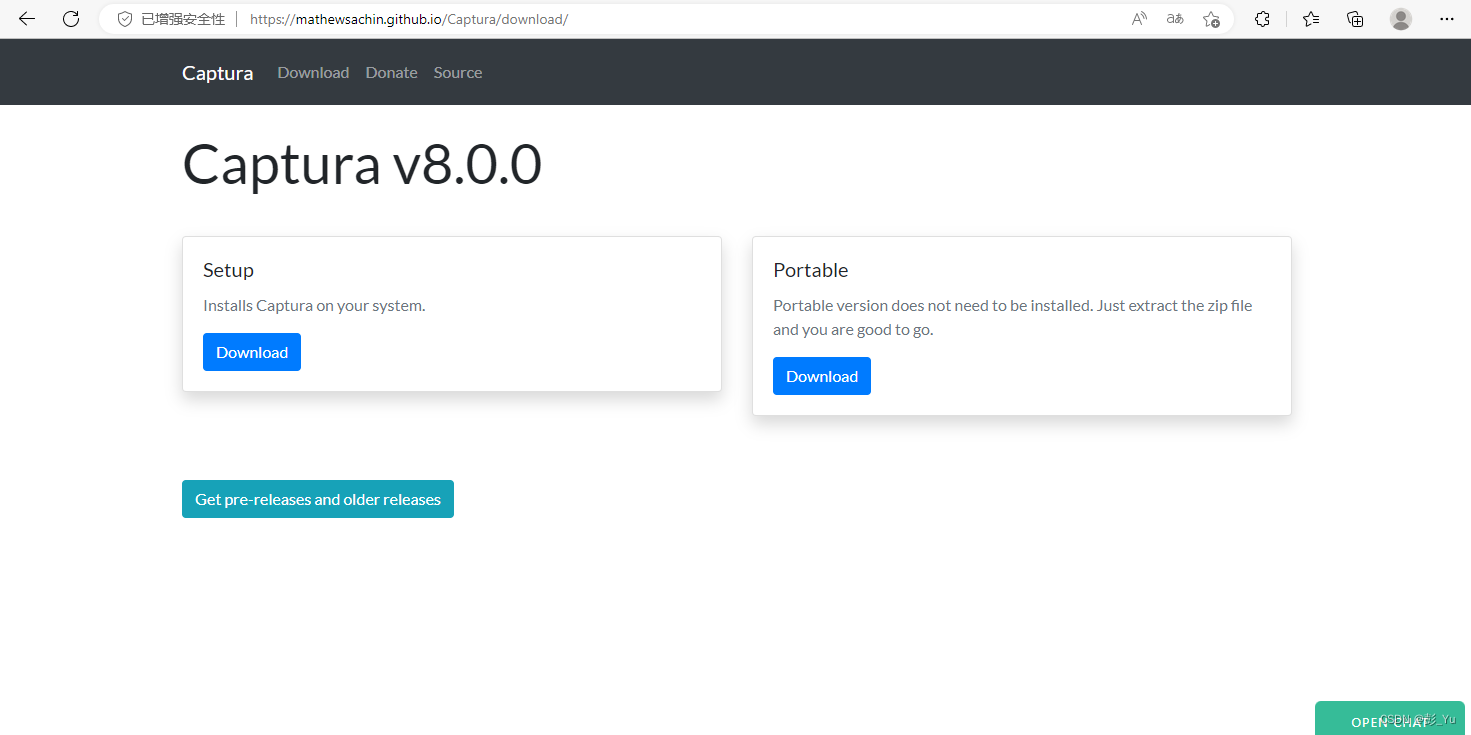Go back using the browser back arrow
Screen dimensions: 1471x735
pyautogui.click(x=27, y=19)
